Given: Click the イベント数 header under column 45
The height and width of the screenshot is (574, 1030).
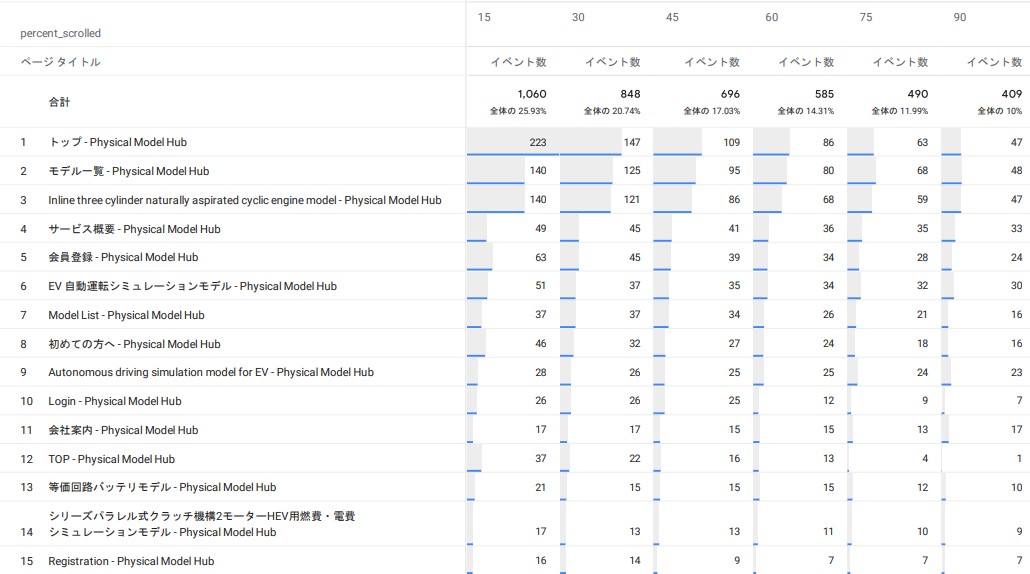Looking at the screenshot, I should point(711,62).
